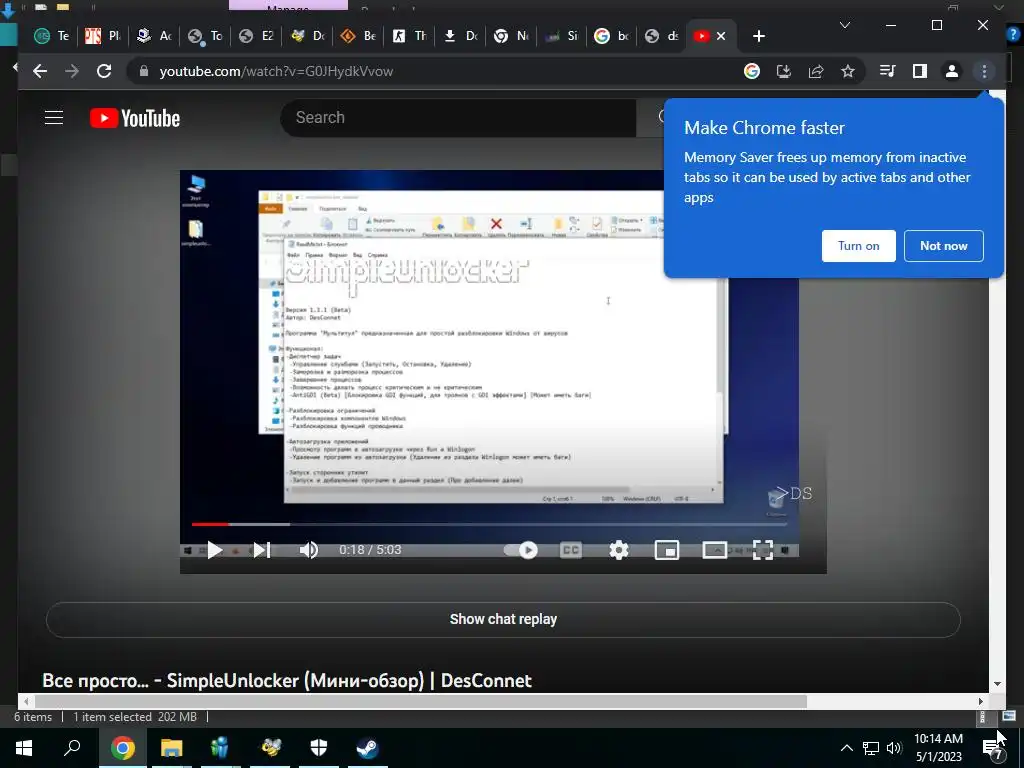Open Chrome media controls icon
The image size is (1024, 768).
click(x=888, y=71)
